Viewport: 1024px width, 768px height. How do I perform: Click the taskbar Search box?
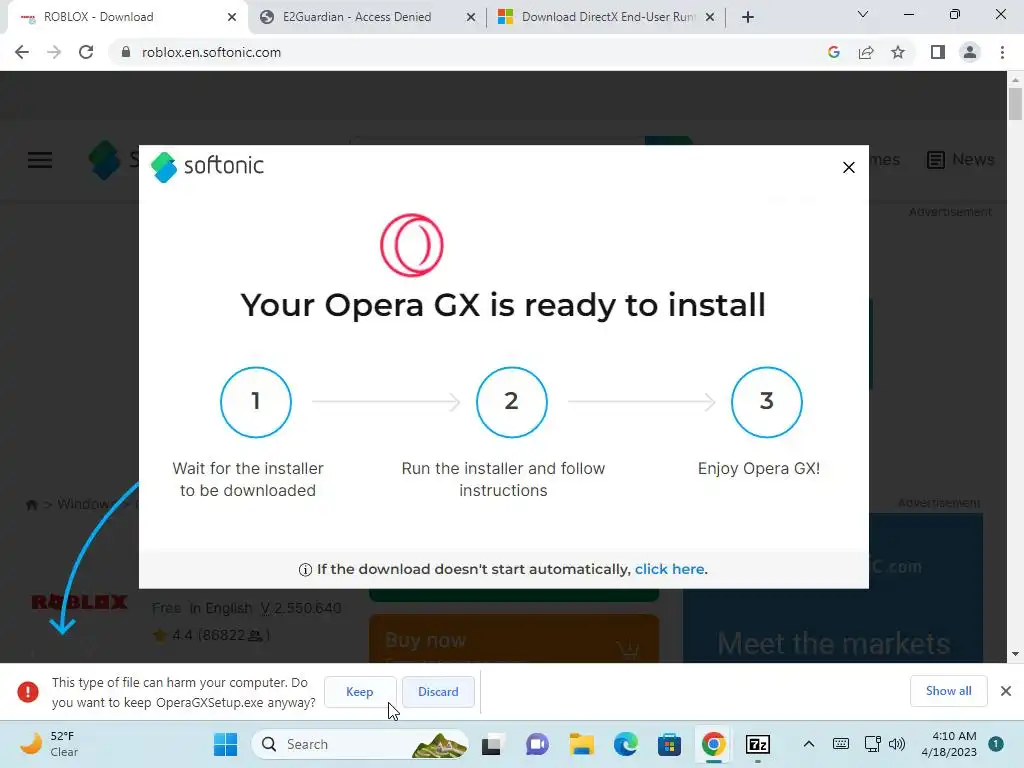tap(360, 744)
